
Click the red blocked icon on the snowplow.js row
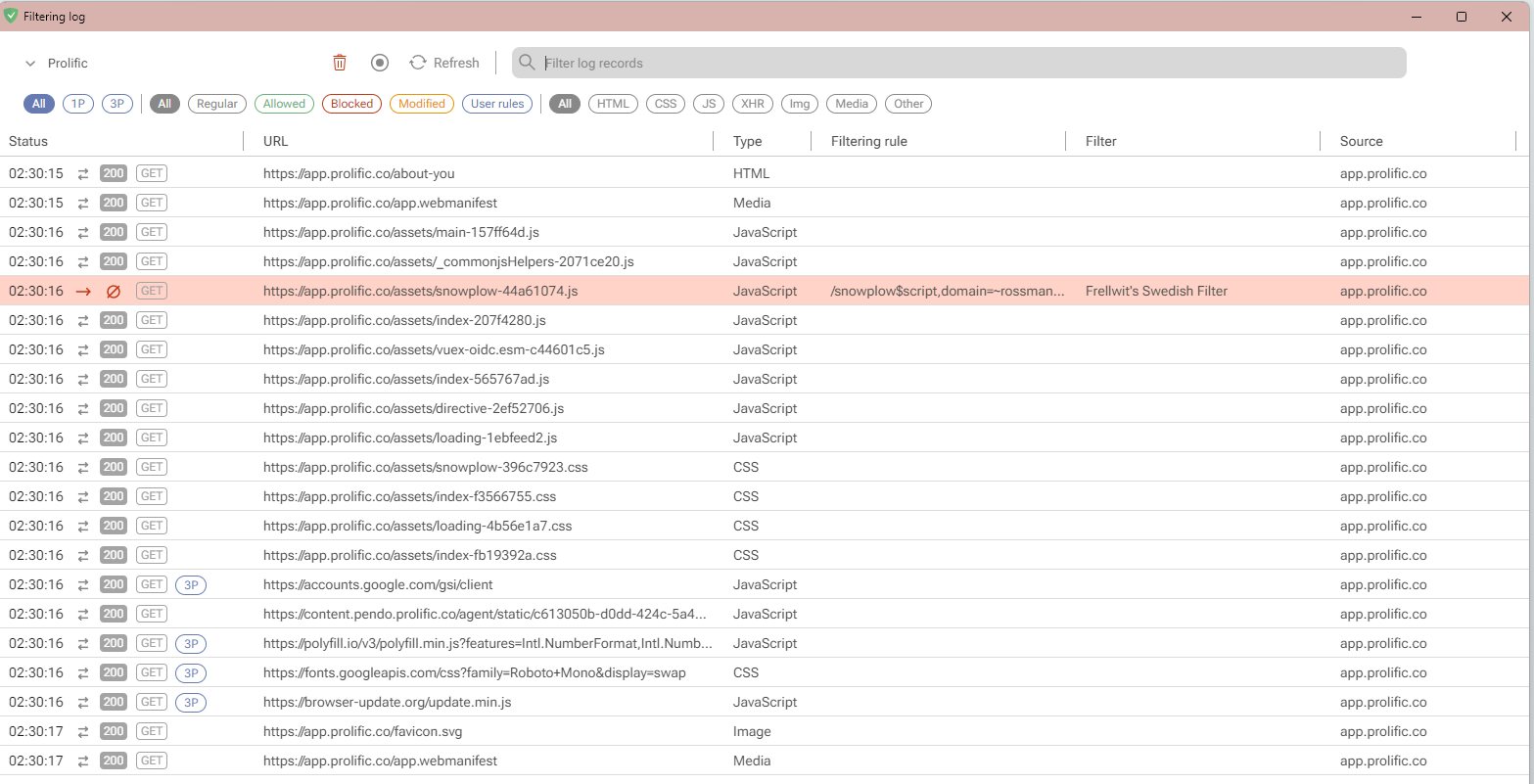(x=113, y=291)
